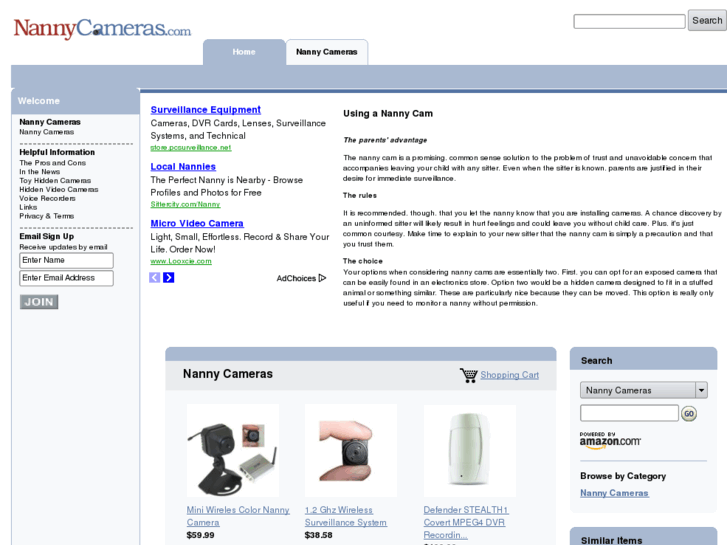Click the AdChoices triangle icon
The width and height of the screenshot is (727, 545).
tap(323, 278)
